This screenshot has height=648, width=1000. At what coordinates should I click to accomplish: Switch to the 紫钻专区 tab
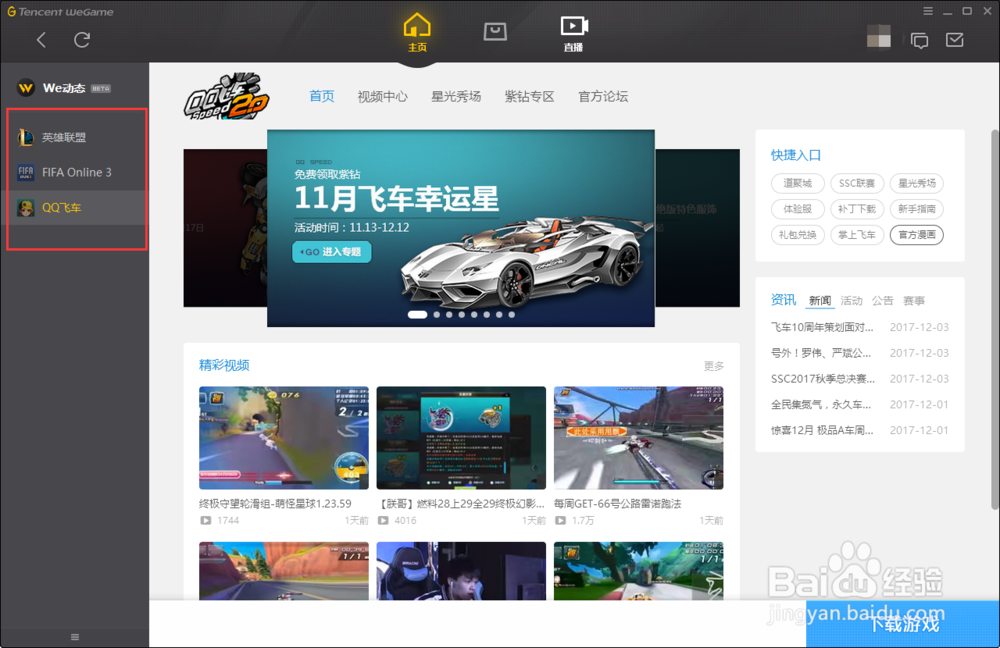tap(529, 96)
